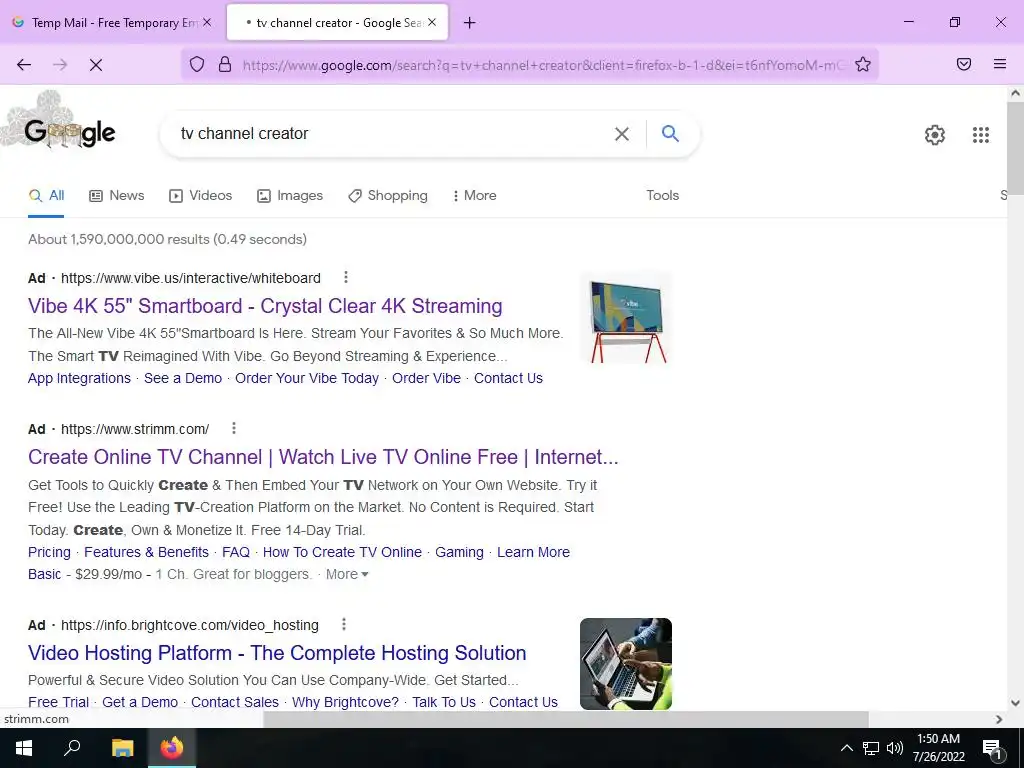Open the strimm Pricing sitelink
Screen dimensions: 1024x768
point(49,552)
